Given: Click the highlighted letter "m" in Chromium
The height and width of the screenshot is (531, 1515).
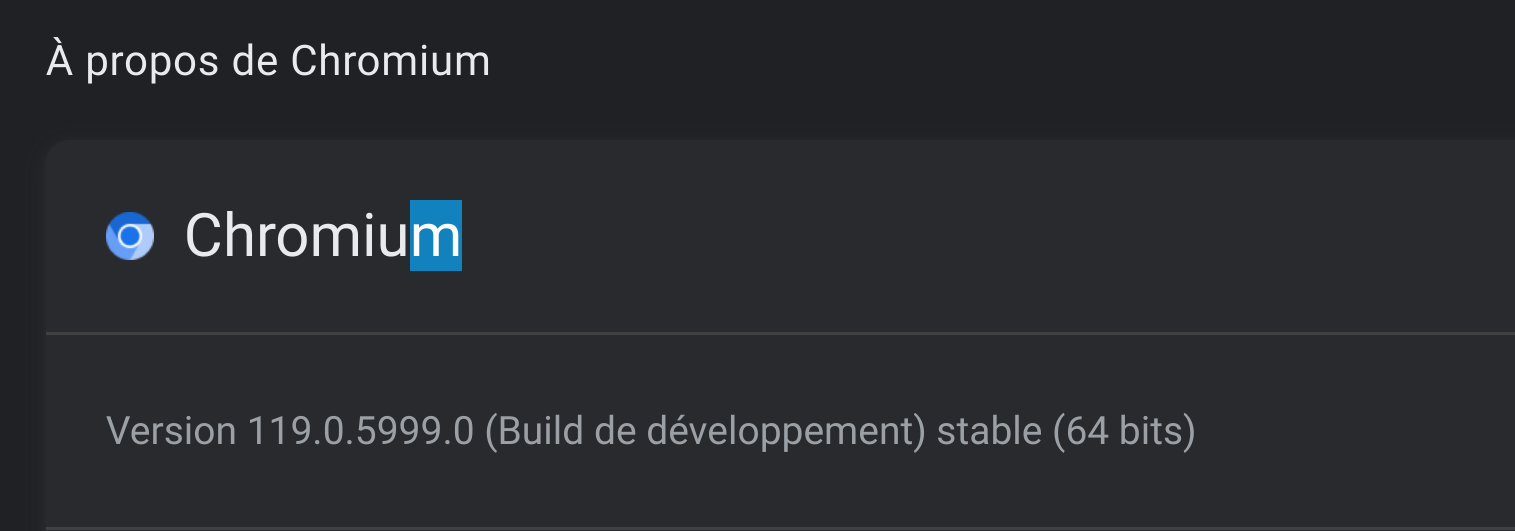Looking at the screenshot, I should click(x=436, y=237).
